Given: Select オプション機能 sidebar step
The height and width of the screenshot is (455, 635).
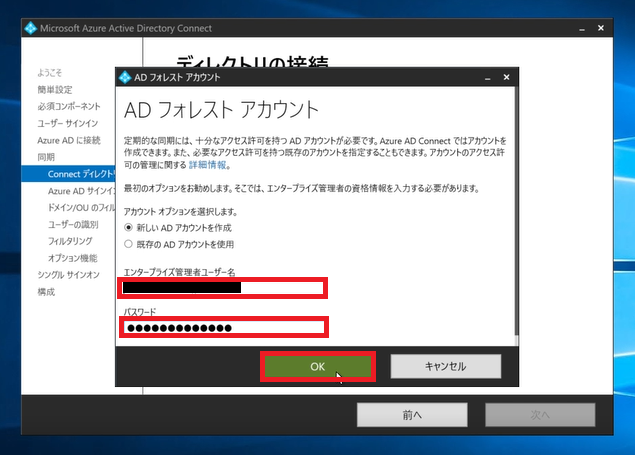Looking at the screenshot, I should [x=72, y=258].
